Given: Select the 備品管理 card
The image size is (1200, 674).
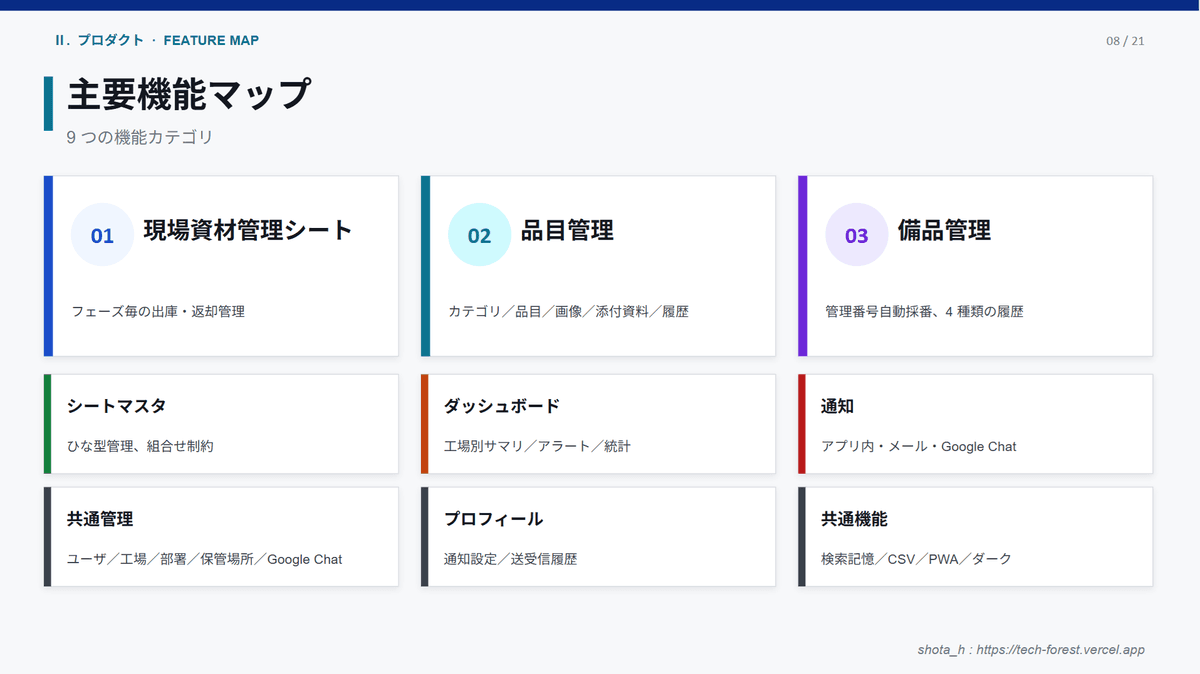Looking at the screenshot, I should [x=975, y=265].
